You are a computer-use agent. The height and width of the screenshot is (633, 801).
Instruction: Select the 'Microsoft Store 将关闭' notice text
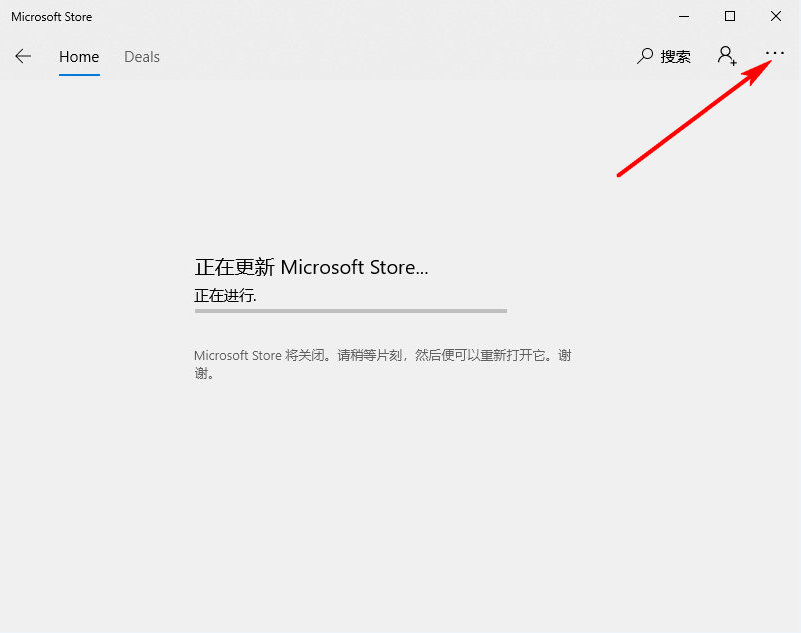[x=383, y=364]
